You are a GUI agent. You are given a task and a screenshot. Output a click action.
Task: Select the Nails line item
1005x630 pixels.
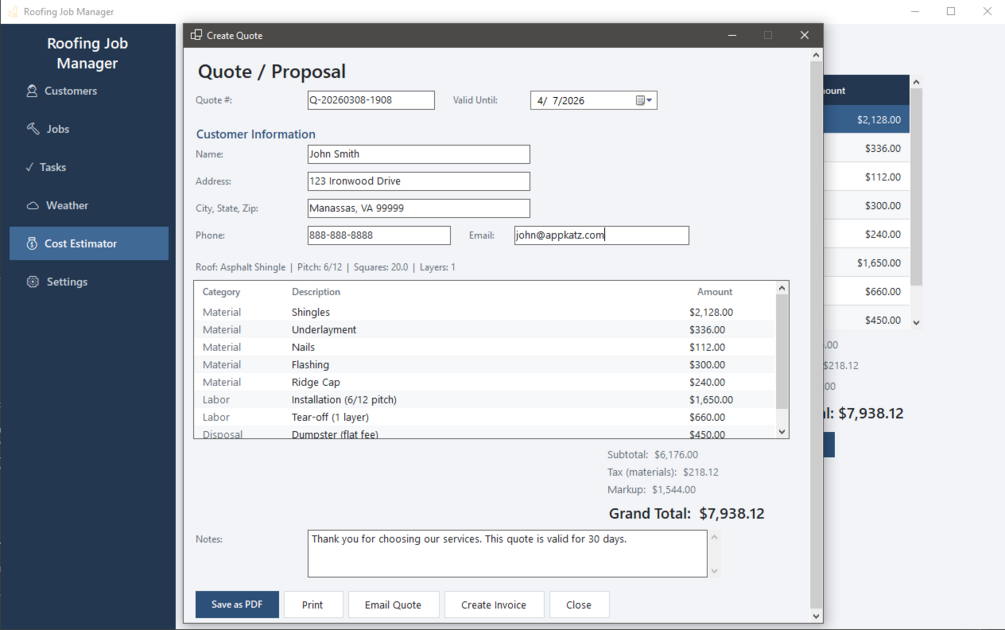point(485,347)
